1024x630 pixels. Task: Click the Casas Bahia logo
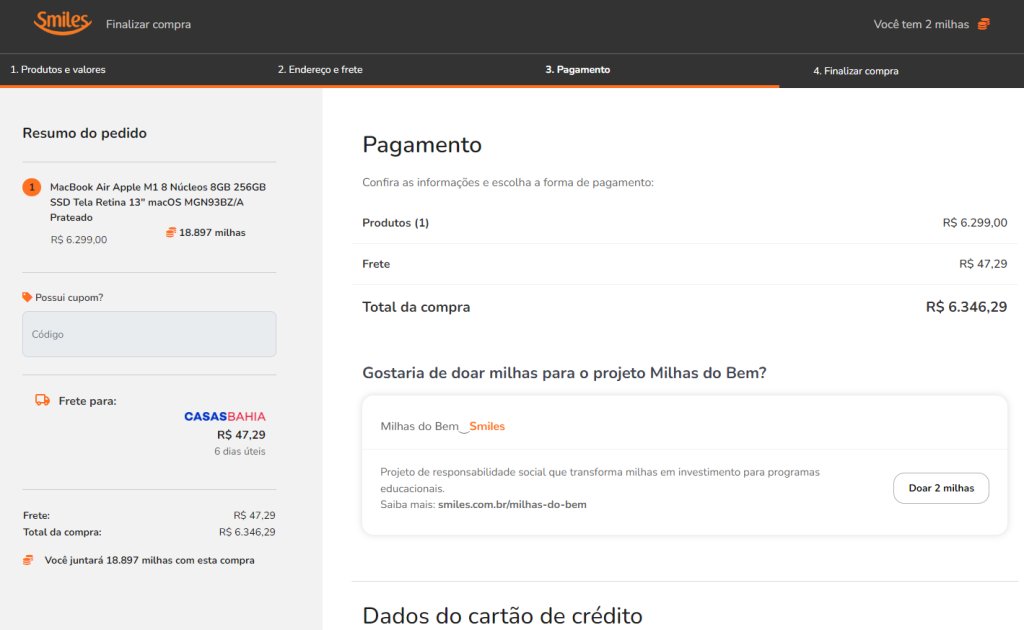pyautogui.click(x=225, y=417)
